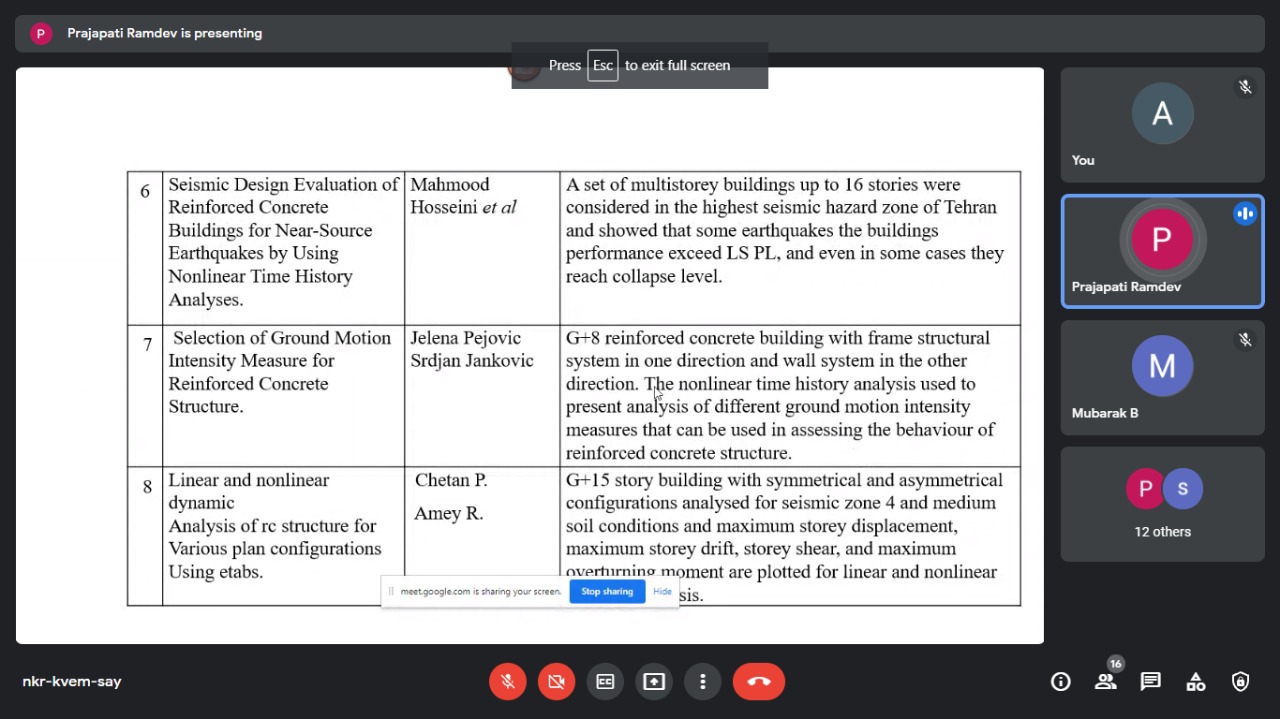Image resolution: width=1280 pixels, height=719 pixels.
Task: Click participant count badge 16
Action: click(1116, 664)
